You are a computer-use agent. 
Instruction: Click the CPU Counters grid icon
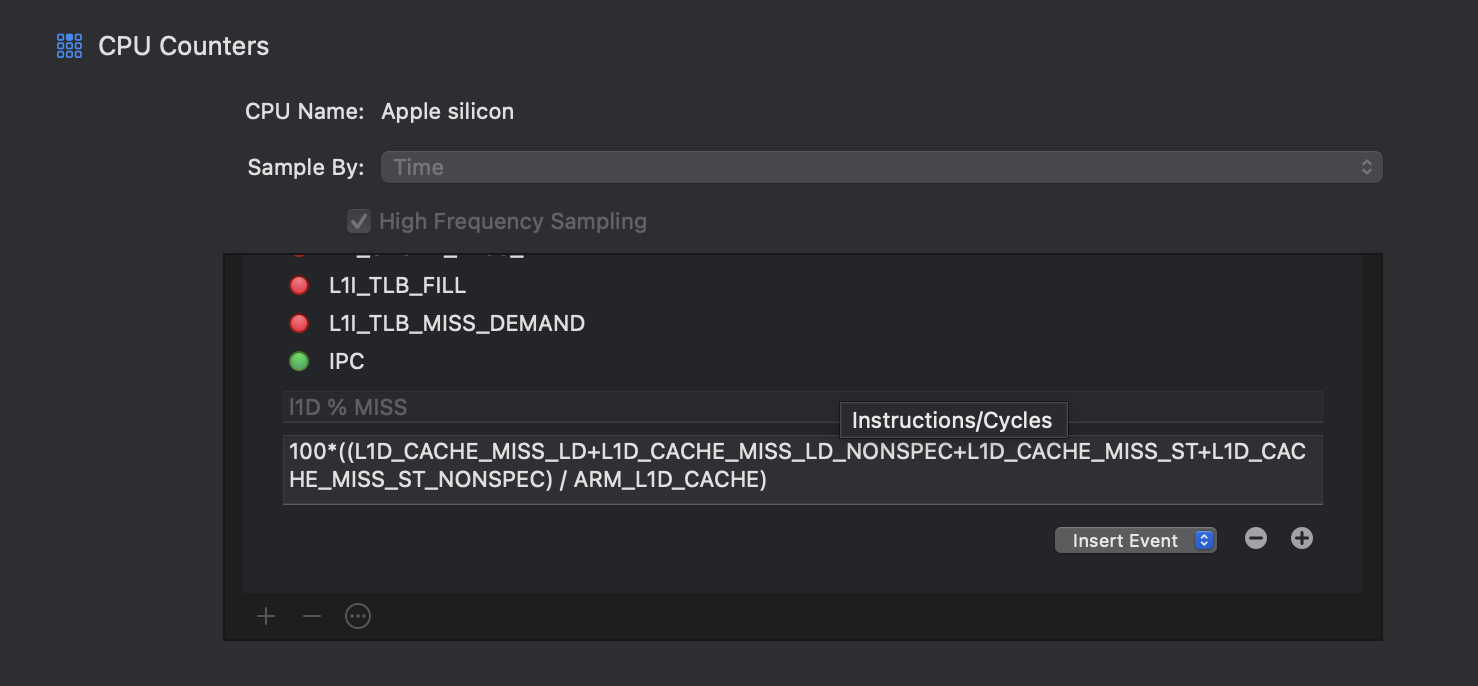click(69, 46)
